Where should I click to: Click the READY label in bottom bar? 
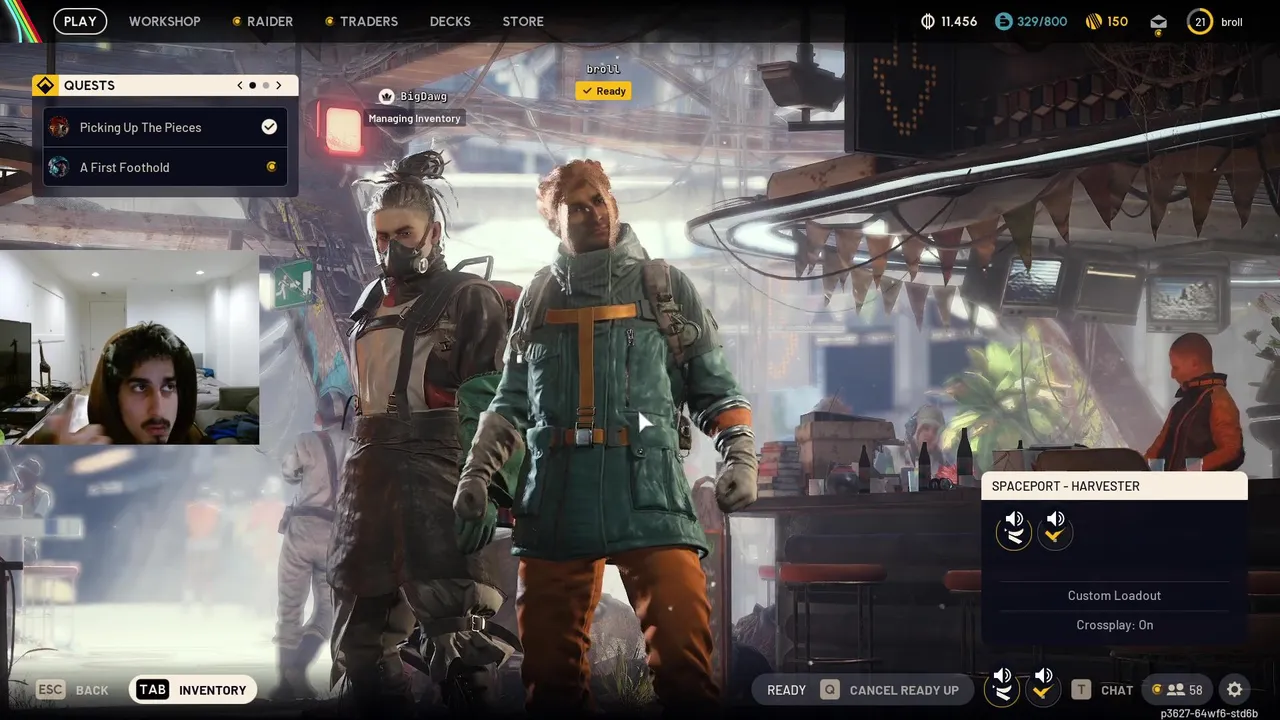(x=786, y=690)
